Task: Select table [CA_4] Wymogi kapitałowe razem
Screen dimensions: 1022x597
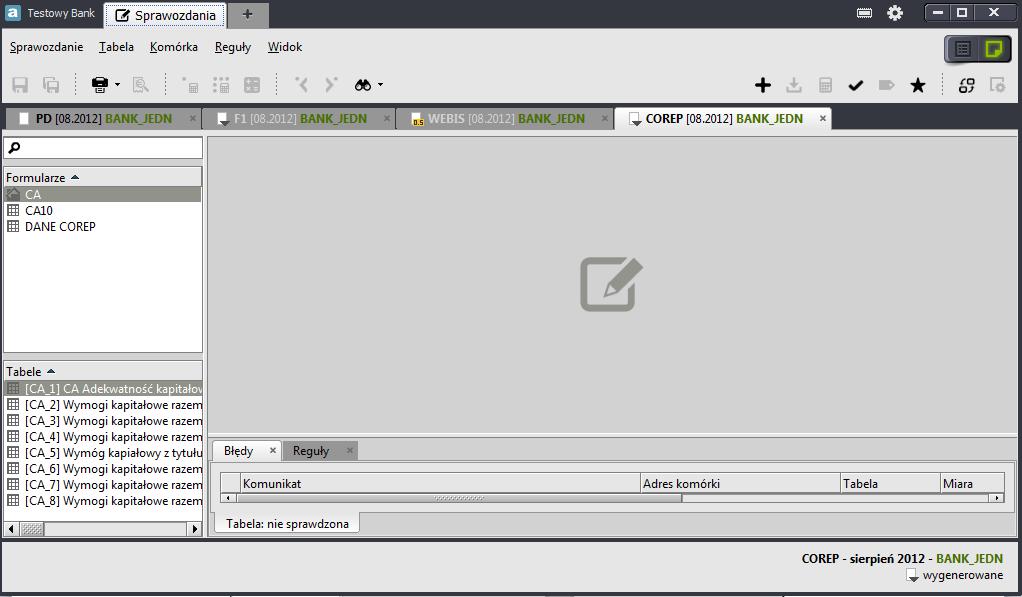Action: [x=104, y=437]
